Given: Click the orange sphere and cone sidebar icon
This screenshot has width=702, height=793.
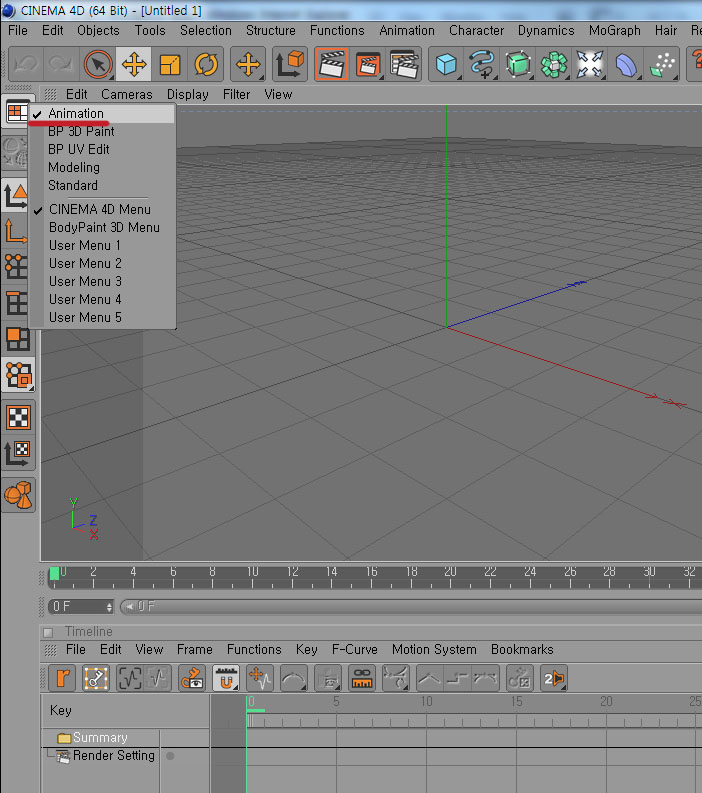Looking at the screenshot, I should coord(18,495).
